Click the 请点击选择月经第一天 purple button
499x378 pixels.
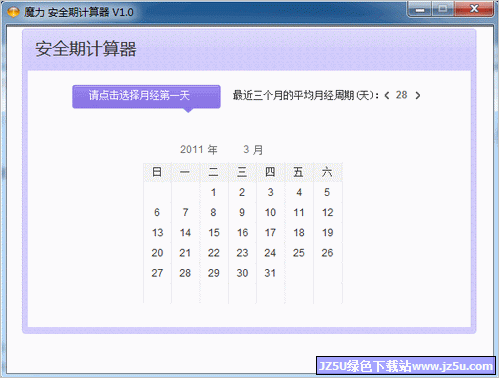(x=146, y=97)
